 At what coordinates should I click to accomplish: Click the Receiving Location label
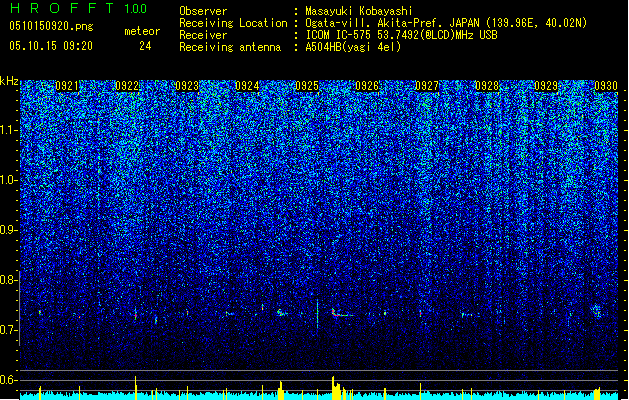click(x=233, y=23)
